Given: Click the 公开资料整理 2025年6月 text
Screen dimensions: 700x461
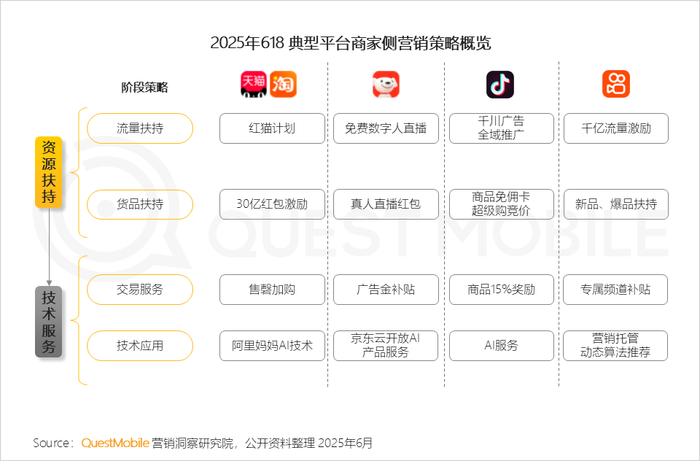Looking at the screenshot, I should point(308,443).
